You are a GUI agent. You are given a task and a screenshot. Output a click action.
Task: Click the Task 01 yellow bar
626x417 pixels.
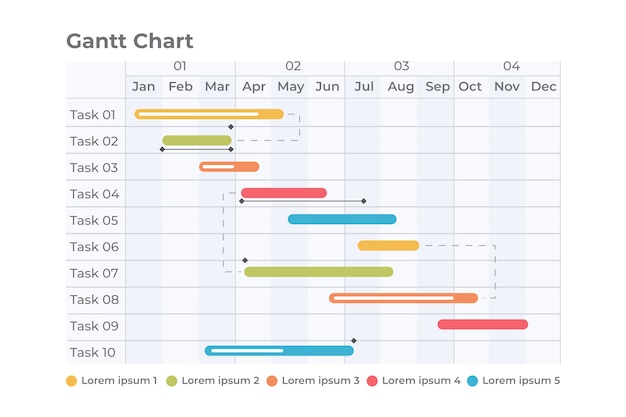tap(209, 114)
